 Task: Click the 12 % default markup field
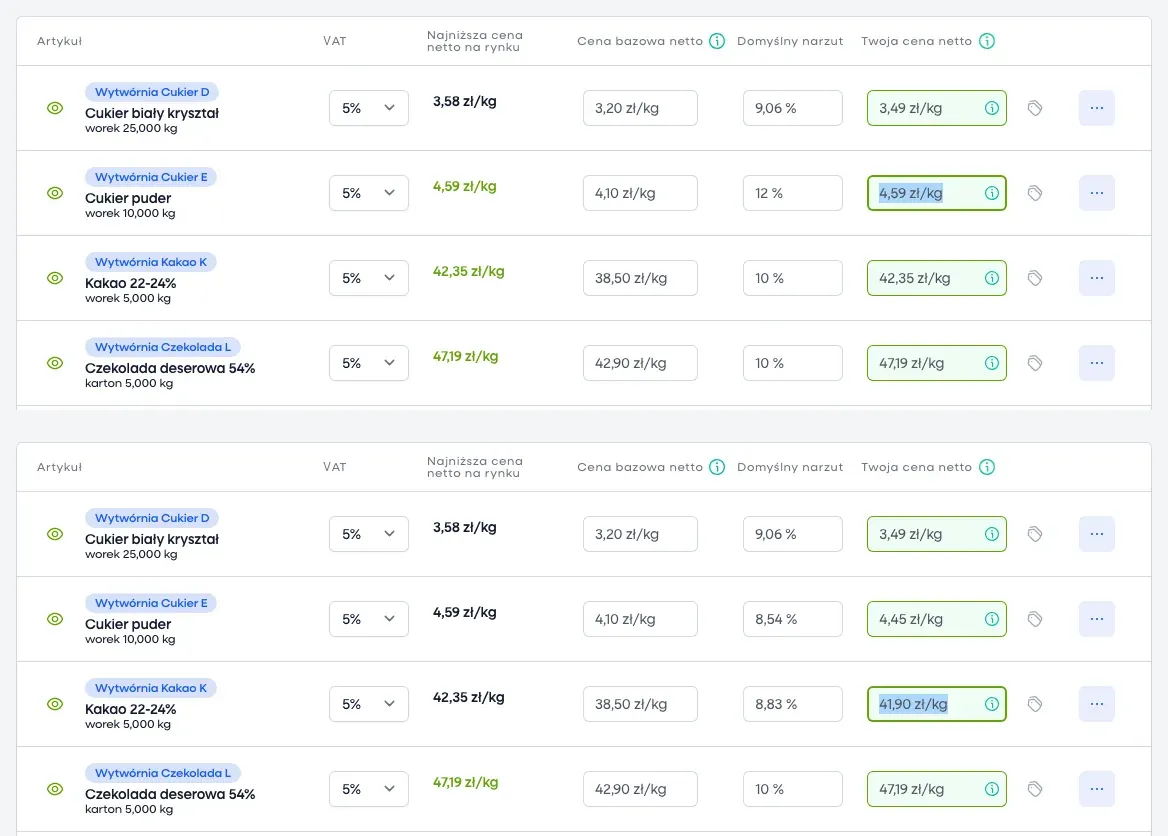pos(793,193)
